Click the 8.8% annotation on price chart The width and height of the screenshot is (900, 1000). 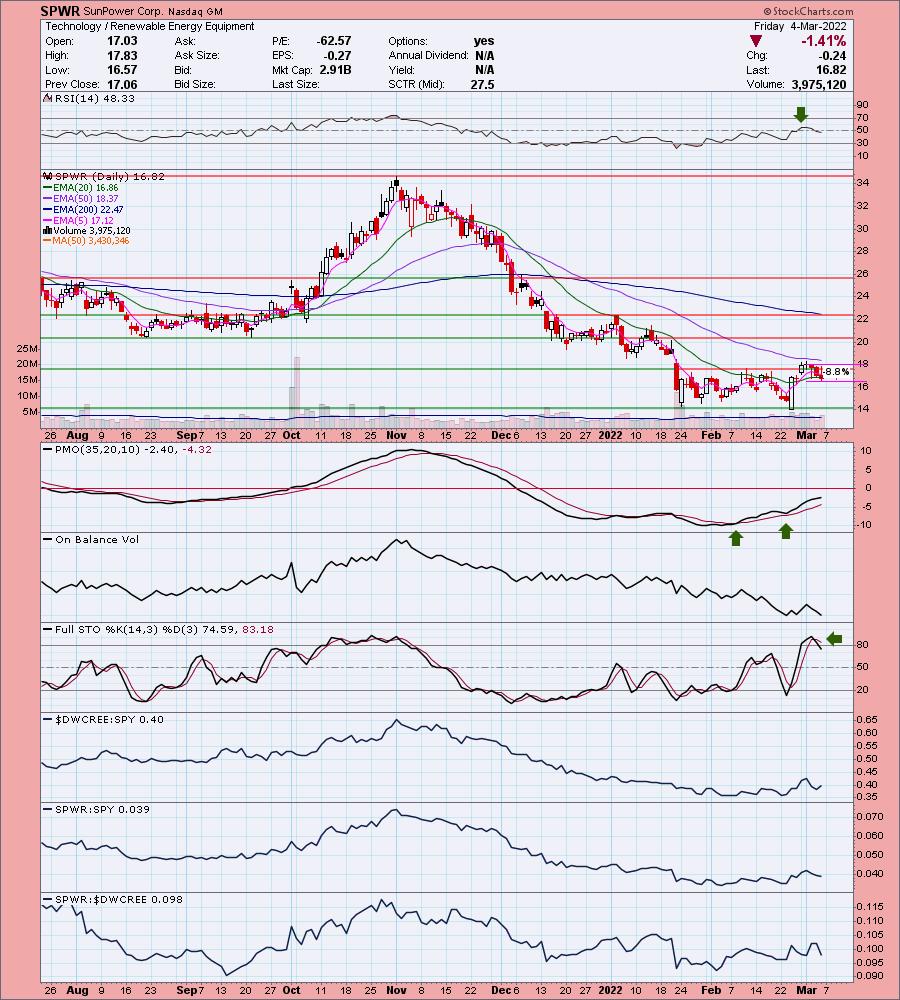[836, 371]
